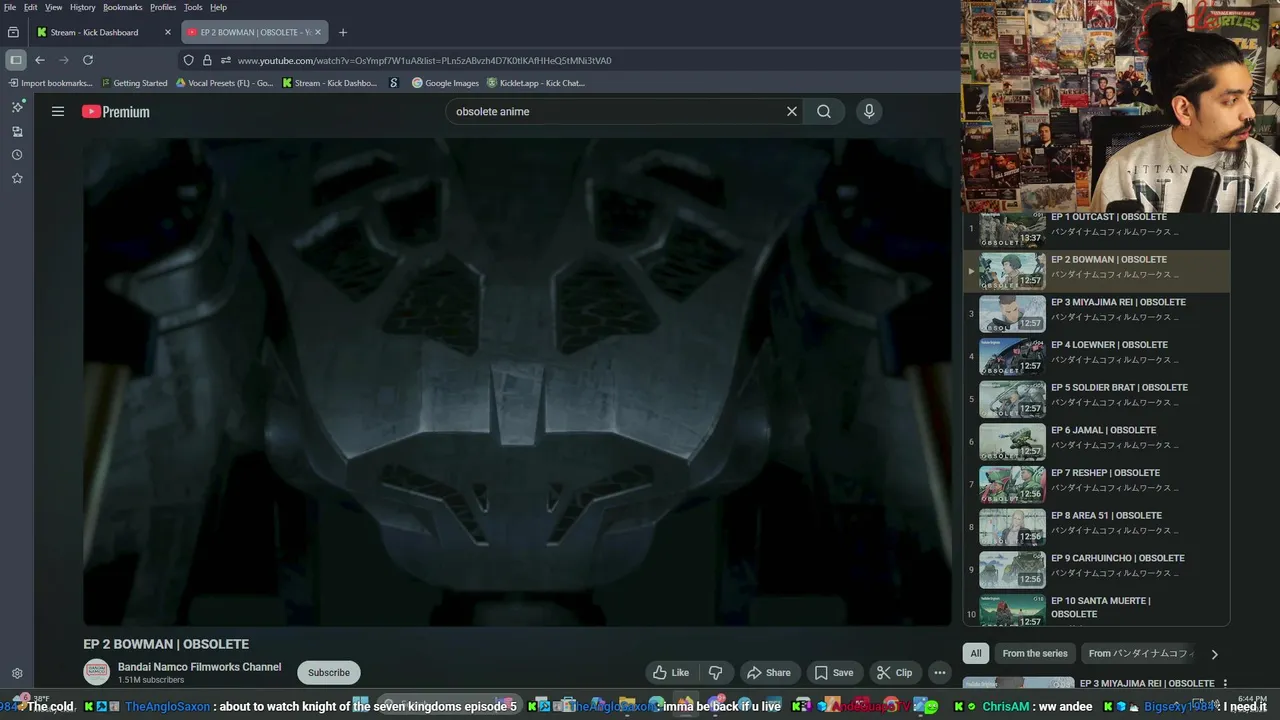This screenshot has height=720, width=1280.
Task: Create a clip of video
Action: 894,673
